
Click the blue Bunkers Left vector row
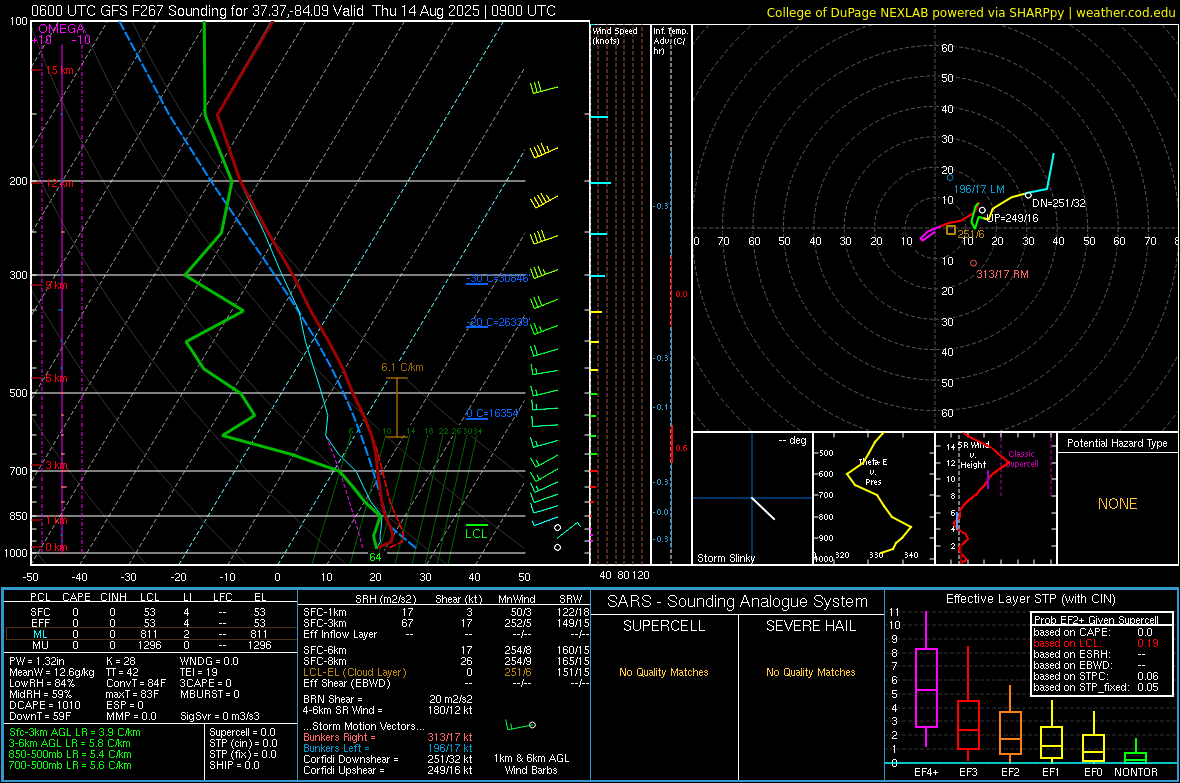(x=388, y=748)
